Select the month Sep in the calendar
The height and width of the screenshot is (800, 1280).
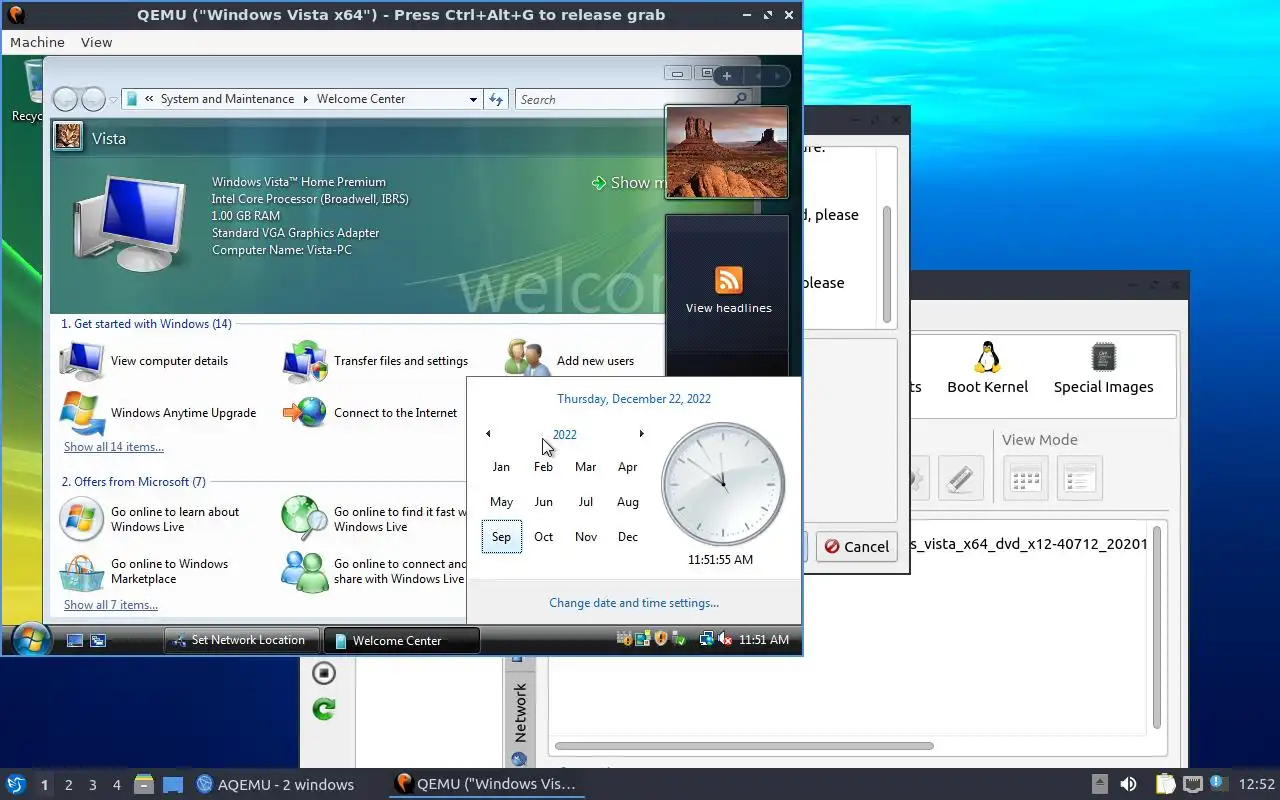tap(501, 537)
